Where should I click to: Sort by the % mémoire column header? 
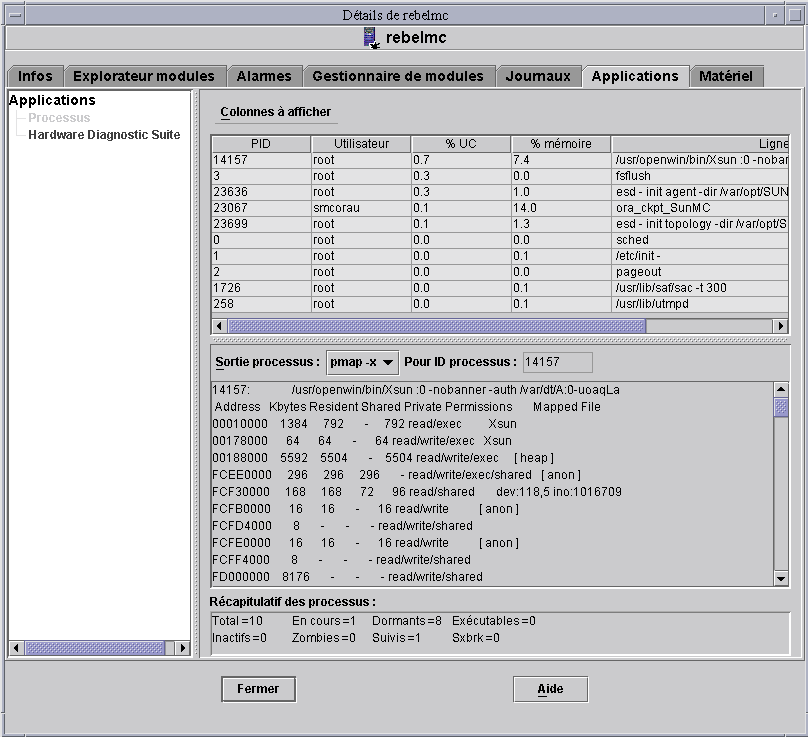point(561,144)
